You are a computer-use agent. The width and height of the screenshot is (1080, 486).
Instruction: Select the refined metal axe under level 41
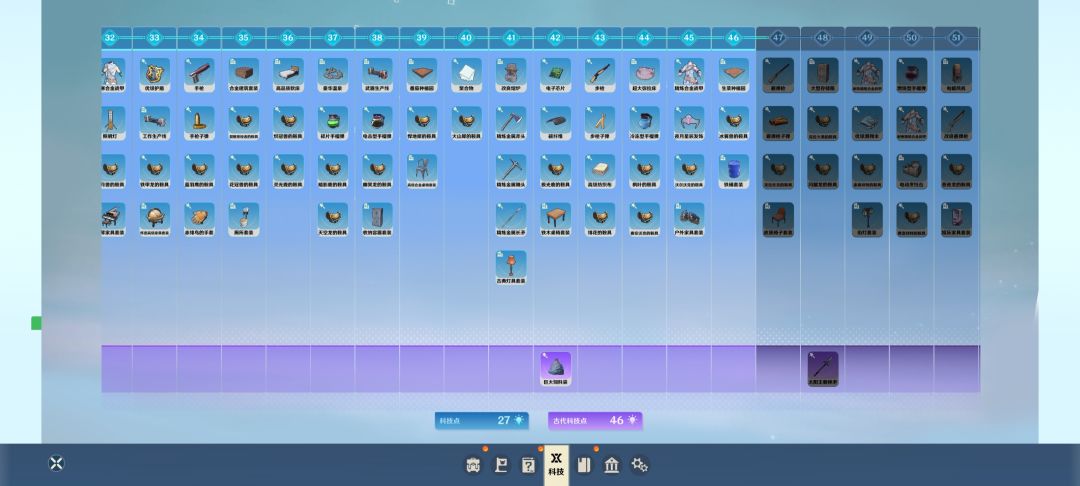coord(511,123)
